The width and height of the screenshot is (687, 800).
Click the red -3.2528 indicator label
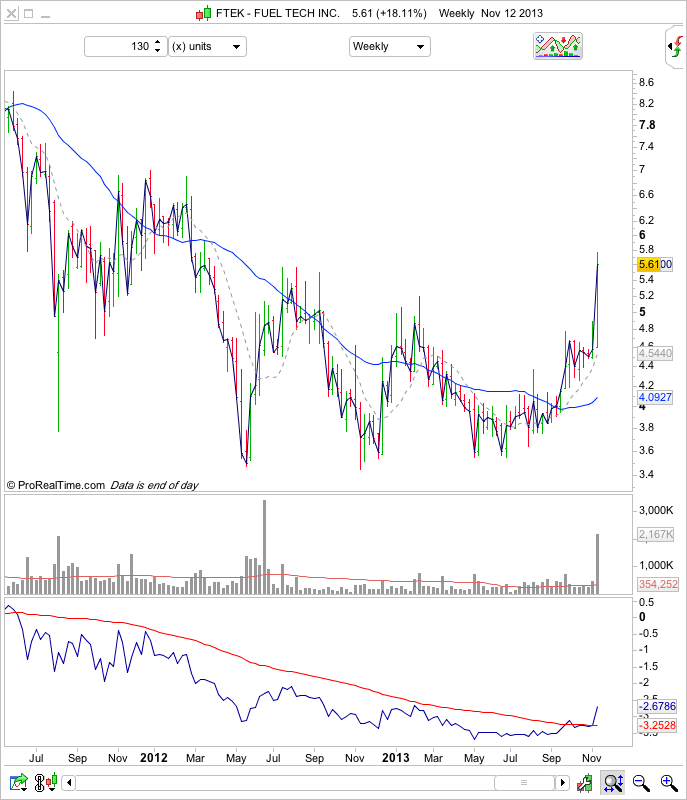tap(657, 725)
